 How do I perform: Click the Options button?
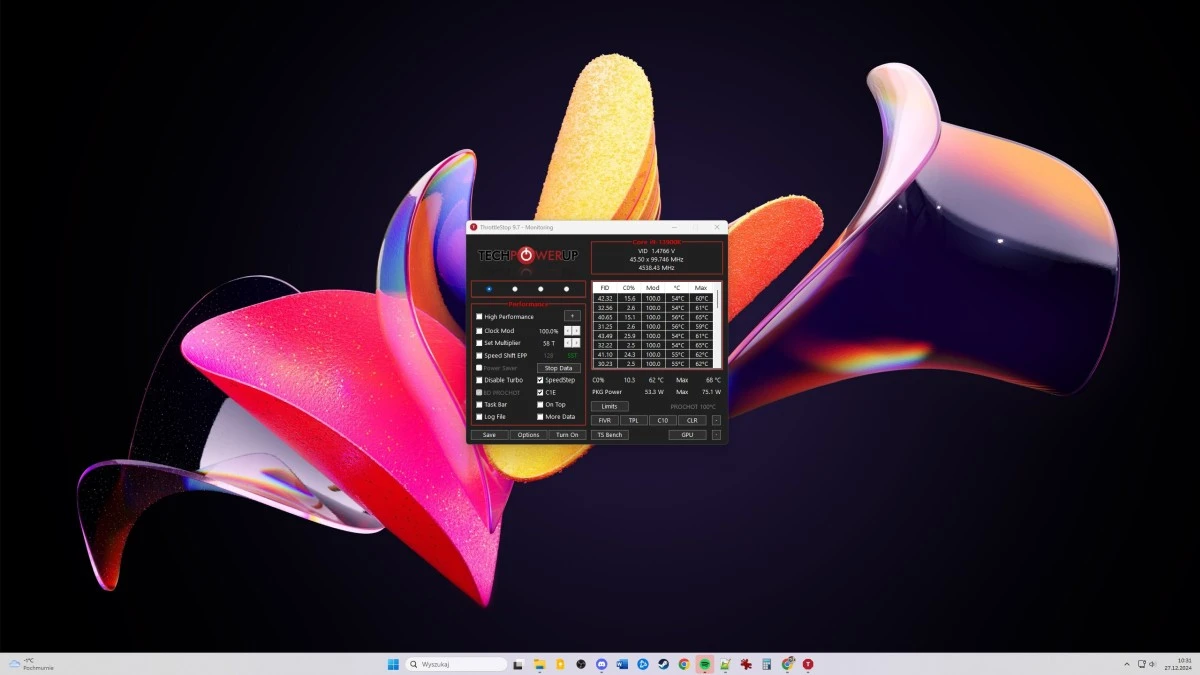tap(528, 435)
